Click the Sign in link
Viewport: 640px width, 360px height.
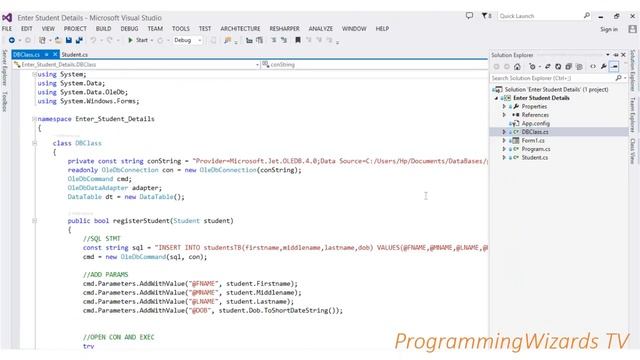(609, 29)
